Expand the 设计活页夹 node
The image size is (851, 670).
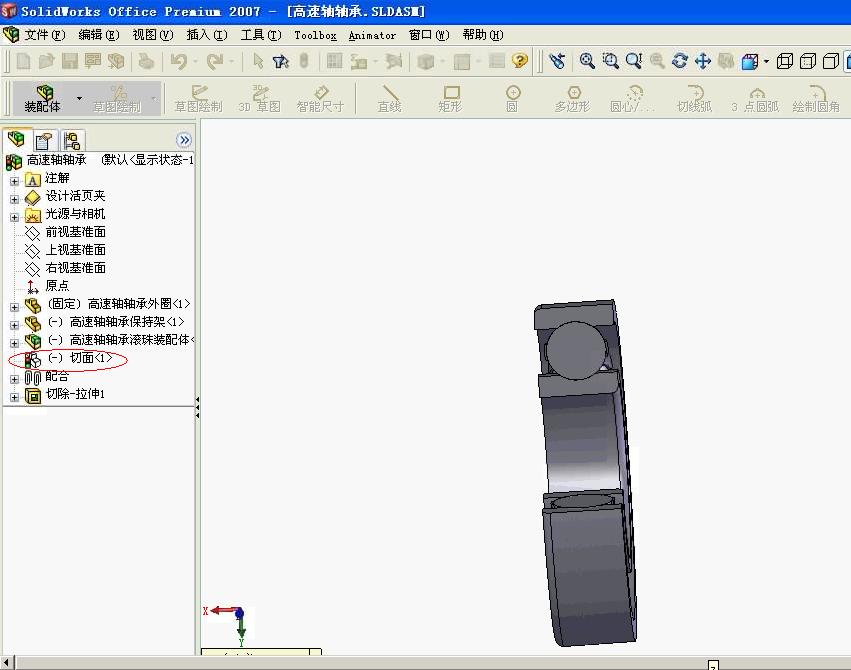(x=15, y=199)
